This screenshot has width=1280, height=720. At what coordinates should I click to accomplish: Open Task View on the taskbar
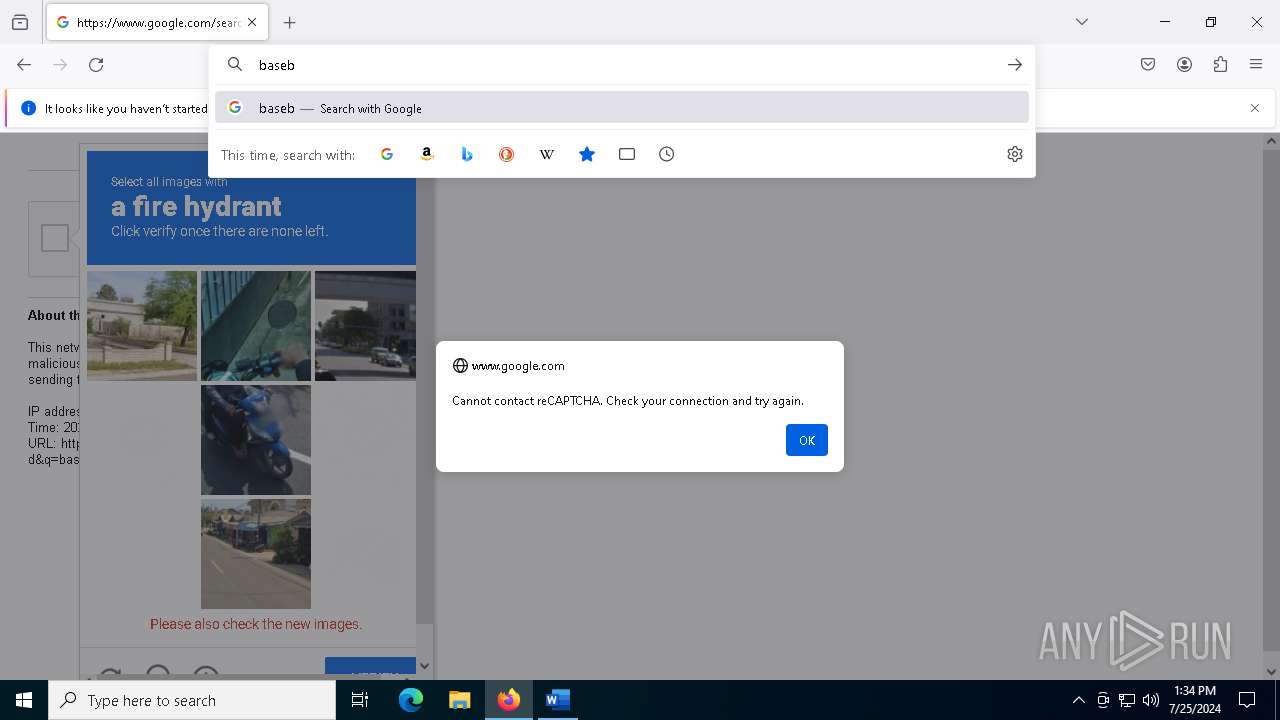pyautogui.click(x=360, y=700)
